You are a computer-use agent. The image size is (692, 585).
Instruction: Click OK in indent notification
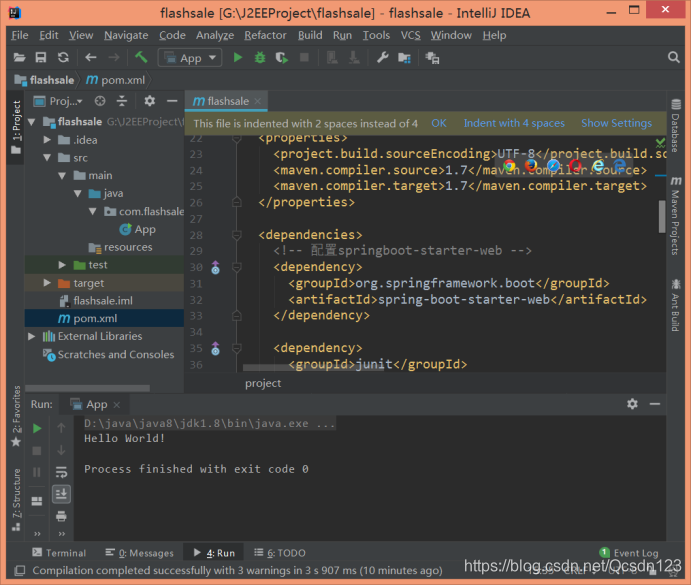(x=439, y=123)
